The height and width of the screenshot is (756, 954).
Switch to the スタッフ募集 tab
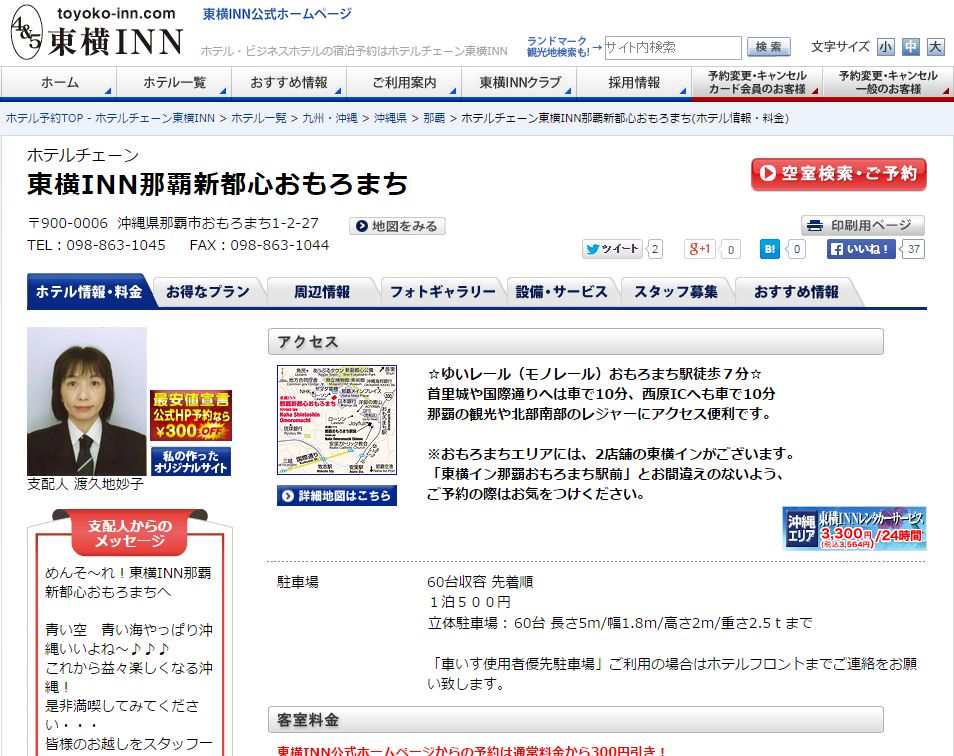pos(675,292)
